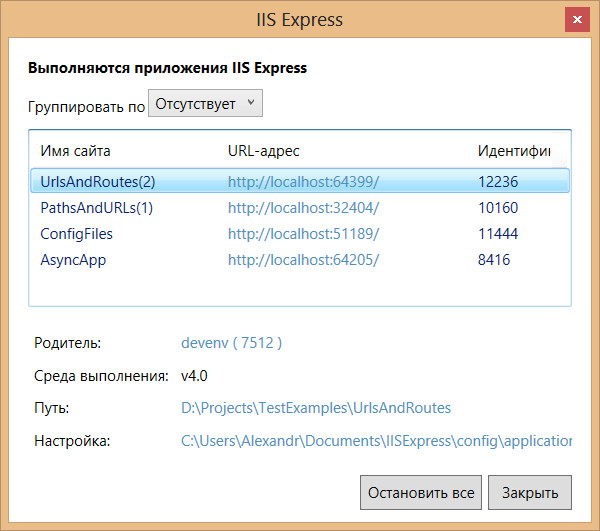Open parent process devenv ( 7512 ) link

click(232, 343)
